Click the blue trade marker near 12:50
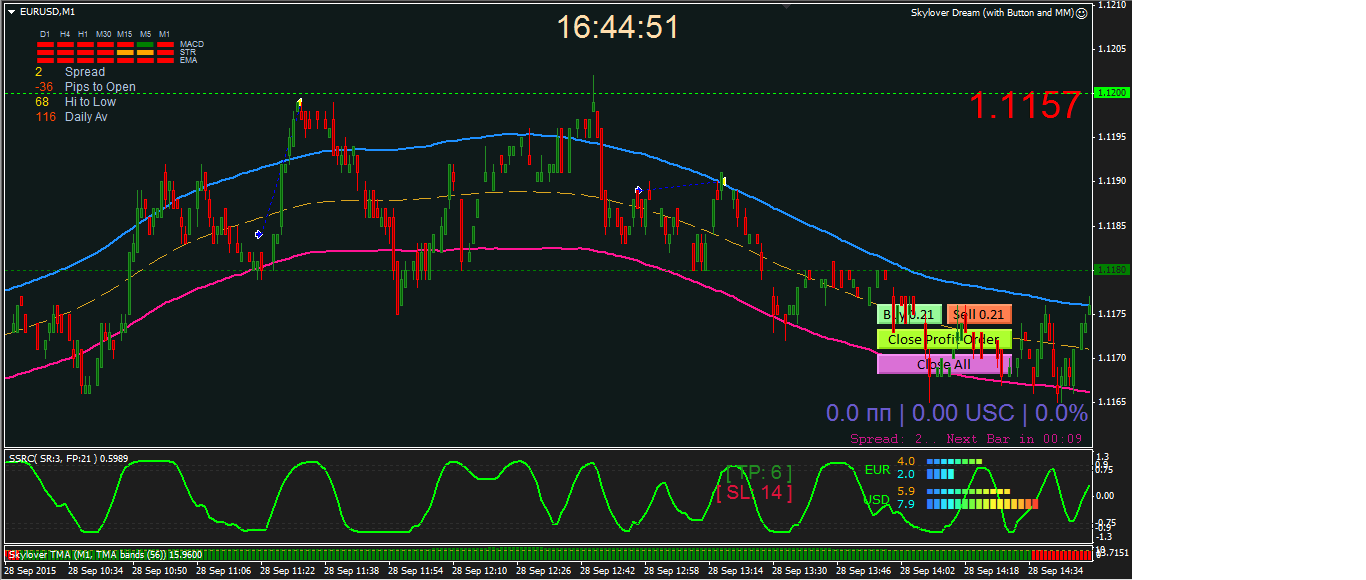This screenshot has width=1366, height=580. (638, 189)
